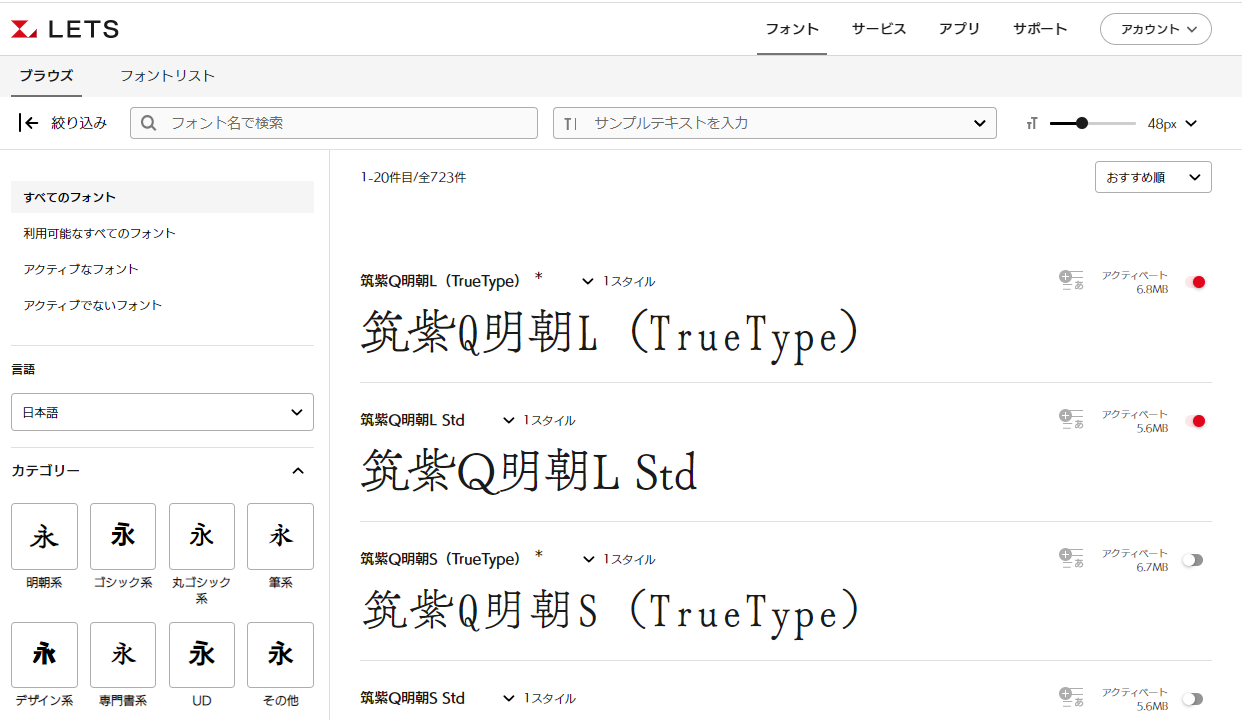This screenshot has height=720, width=1242.
Task: Open the おすすめ順 sort dropdown
Action: pyautogui.click(x=1153, y=177)
